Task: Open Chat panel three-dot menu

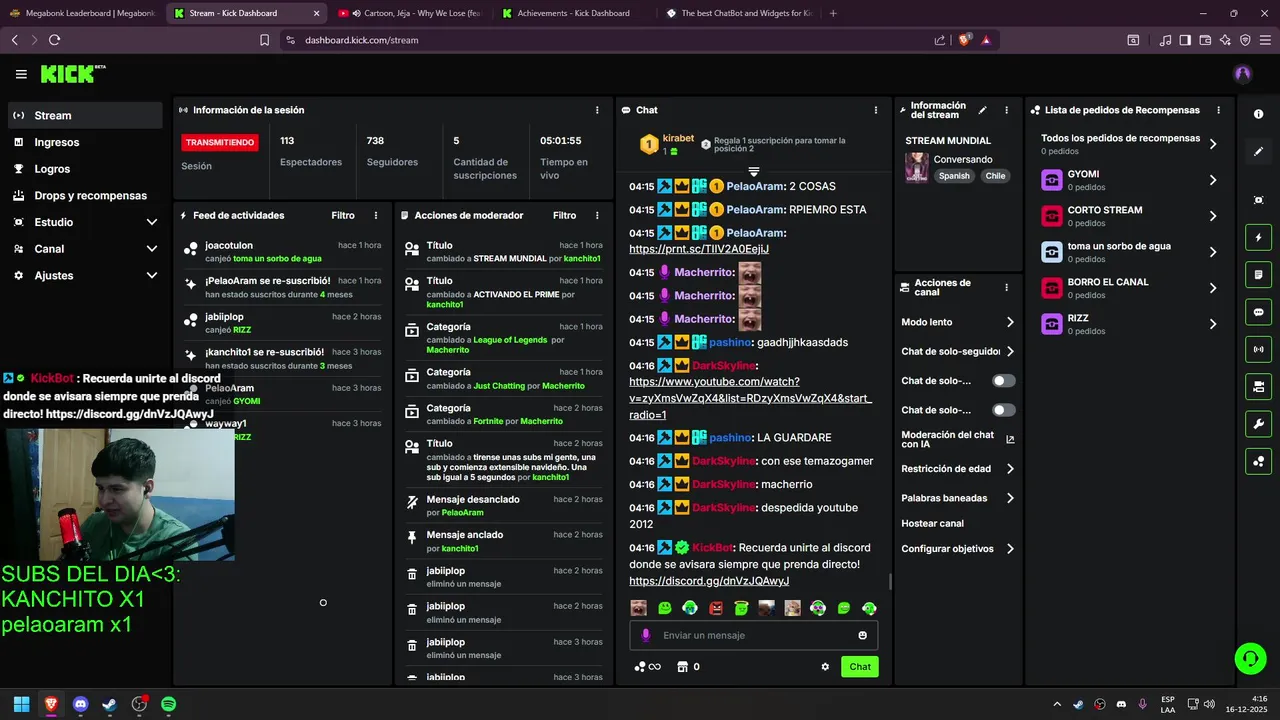Action: pos(876,110)
